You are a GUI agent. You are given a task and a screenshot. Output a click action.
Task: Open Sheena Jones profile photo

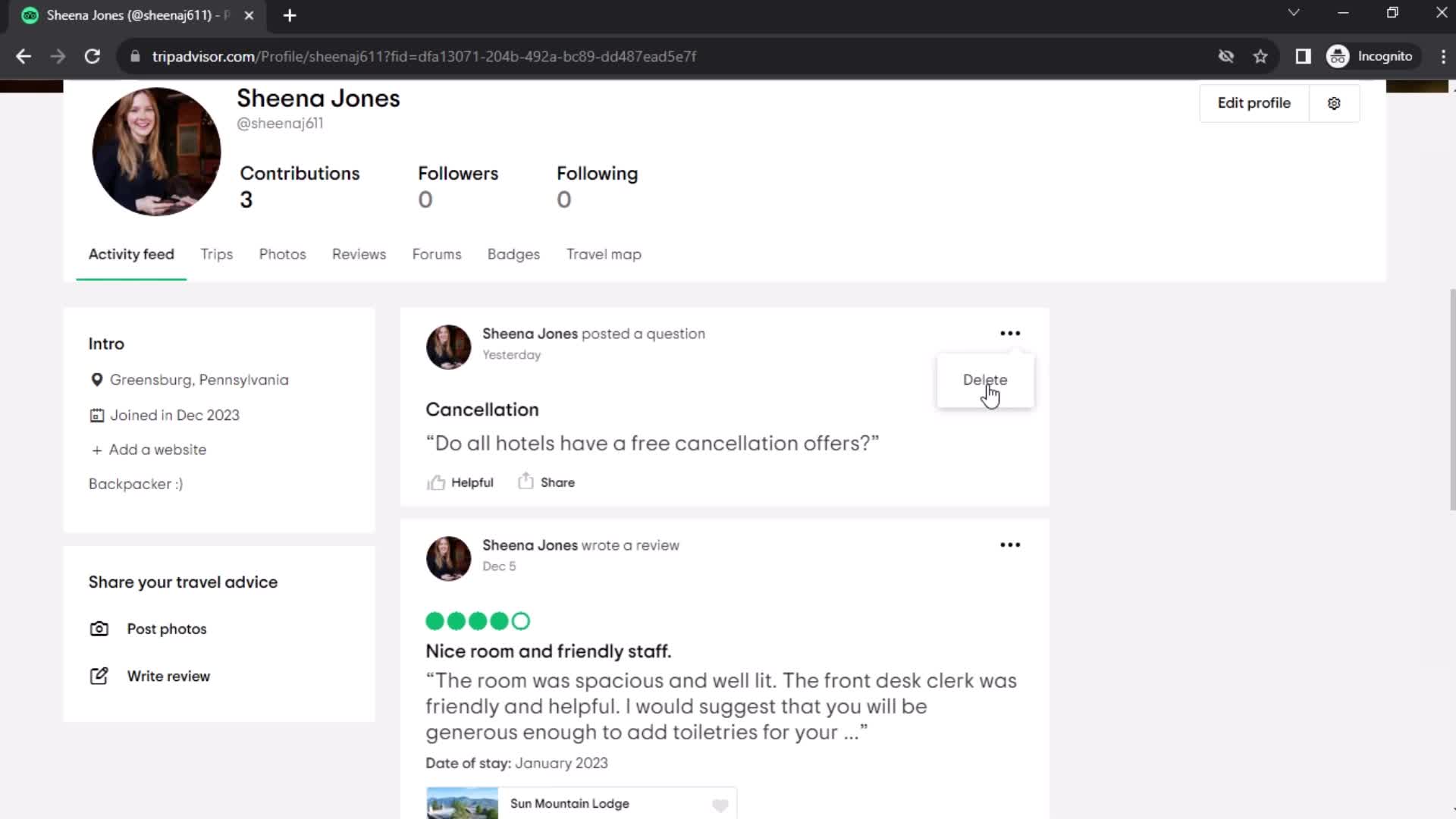click(156, 150)
